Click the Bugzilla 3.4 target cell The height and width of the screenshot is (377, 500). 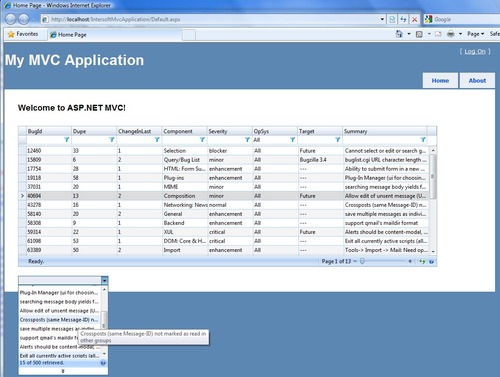[x=320, y=160]
